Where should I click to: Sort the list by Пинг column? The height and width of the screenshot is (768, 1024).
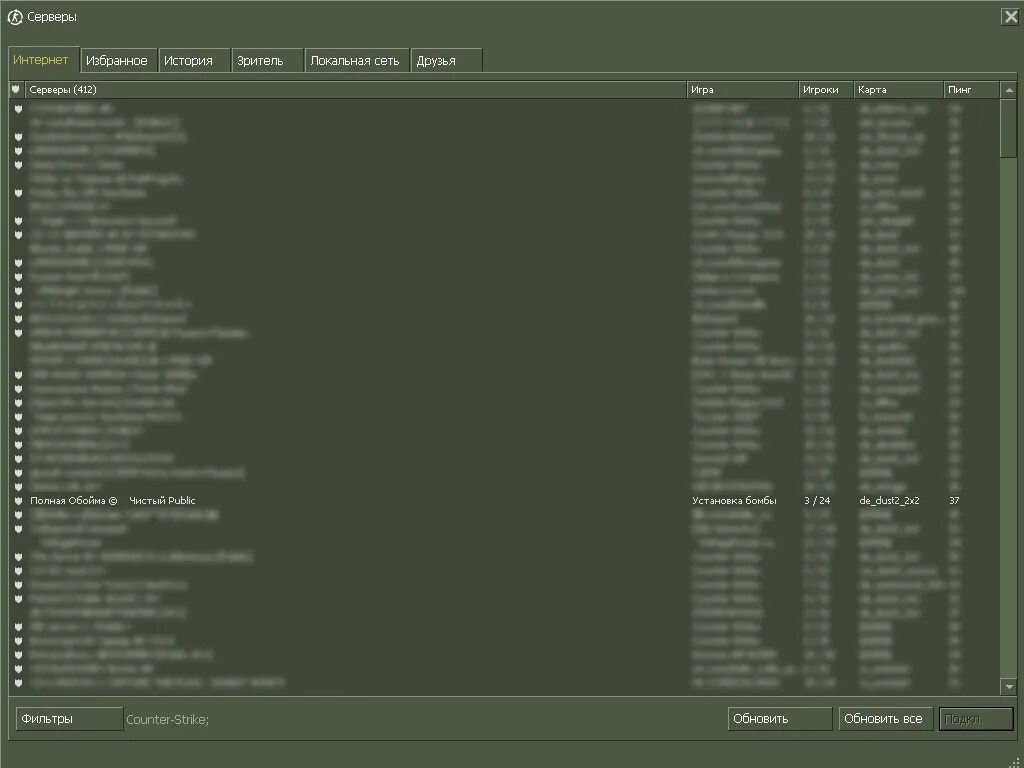[x=971, y=89]
